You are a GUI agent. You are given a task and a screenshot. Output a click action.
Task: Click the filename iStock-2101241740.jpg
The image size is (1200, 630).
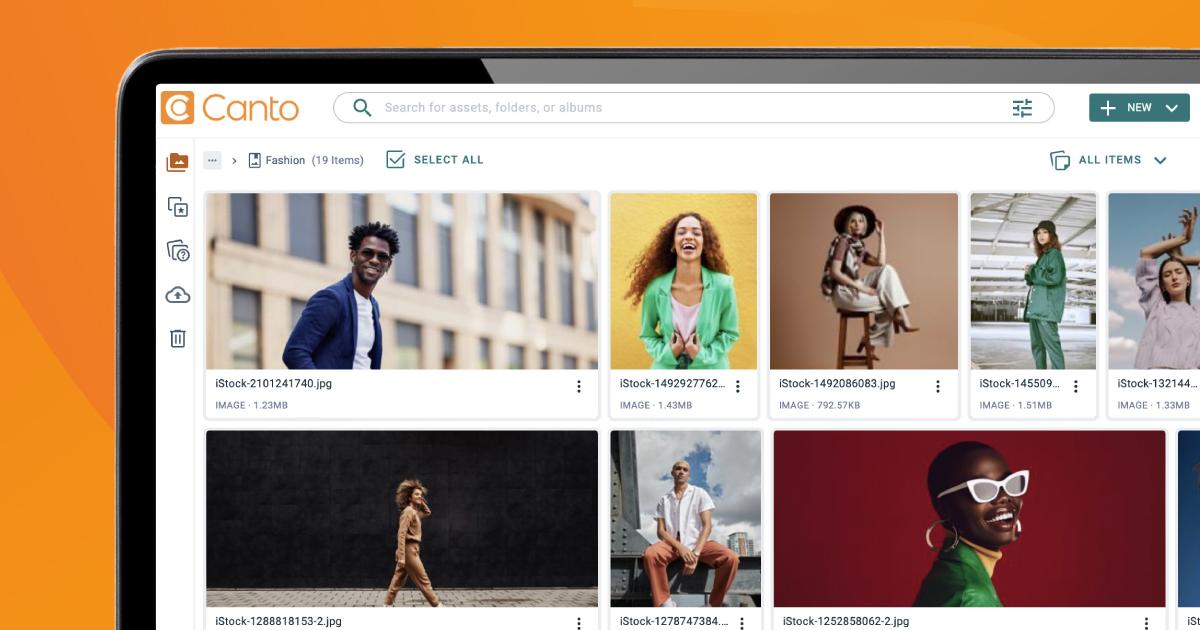(x=273, y=383)
